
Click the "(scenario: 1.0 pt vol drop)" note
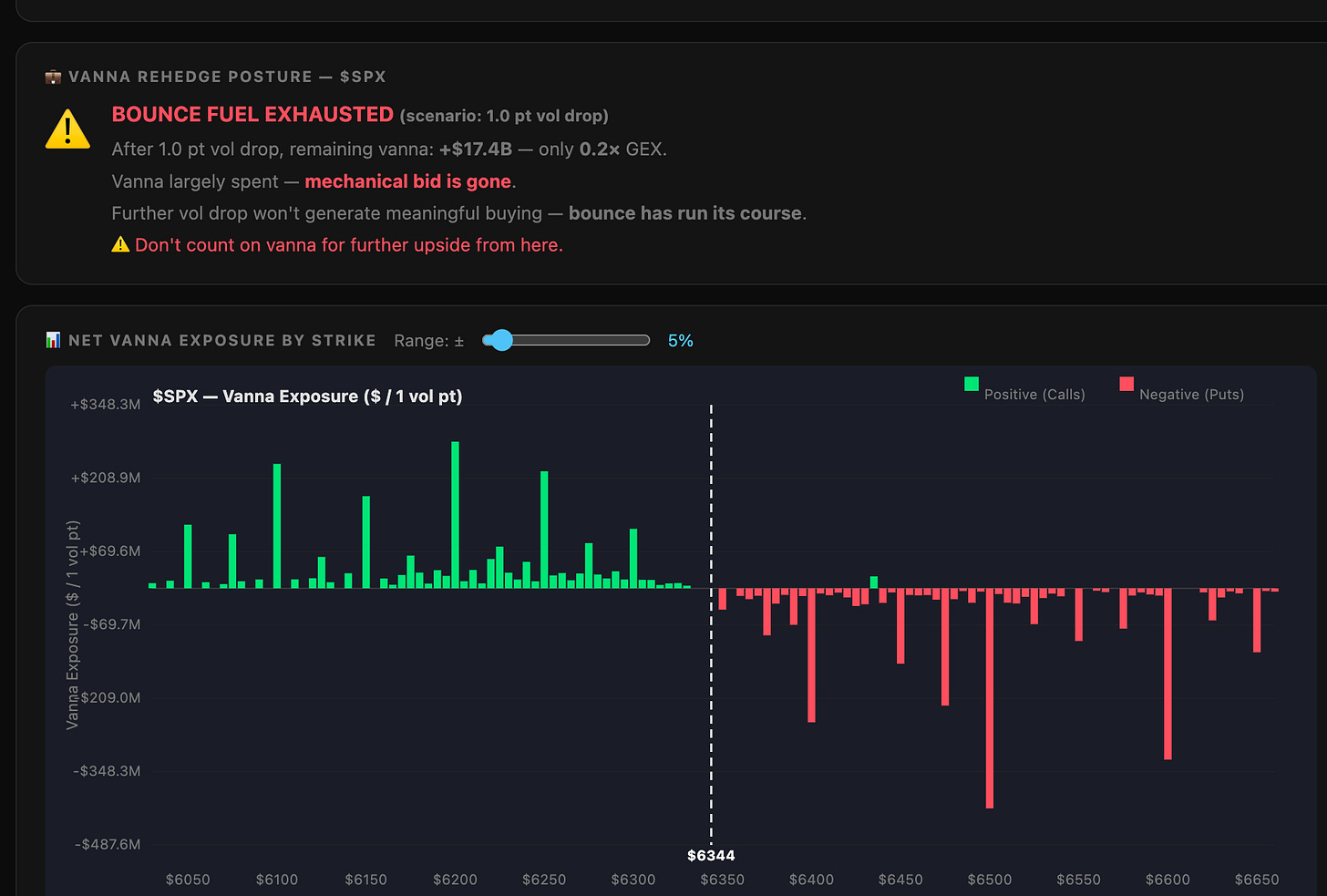click(x=504, y=116)
